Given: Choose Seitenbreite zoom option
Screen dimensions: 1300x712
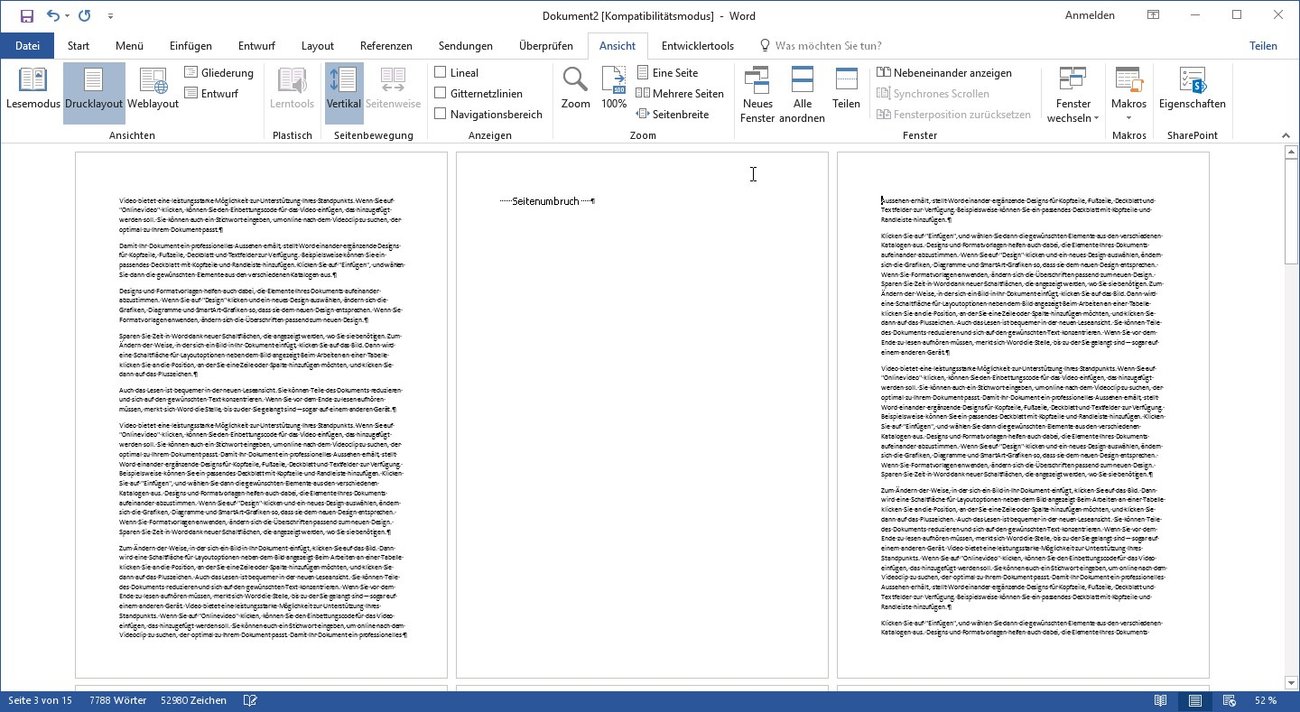Looking at the screenshot, I should (x=672, y=115).
